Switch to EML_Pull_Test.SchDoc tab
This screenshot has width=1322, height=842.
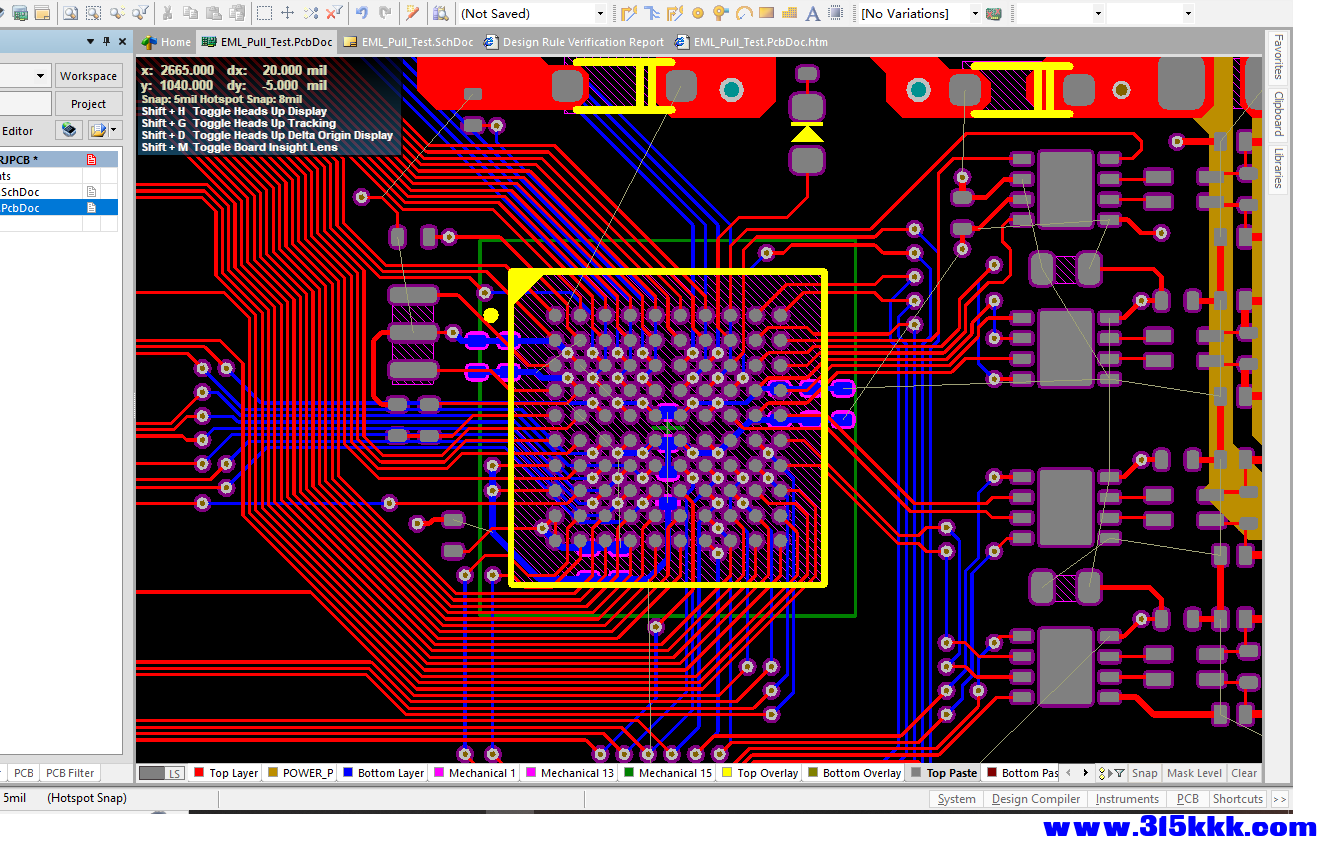[408, 42]
